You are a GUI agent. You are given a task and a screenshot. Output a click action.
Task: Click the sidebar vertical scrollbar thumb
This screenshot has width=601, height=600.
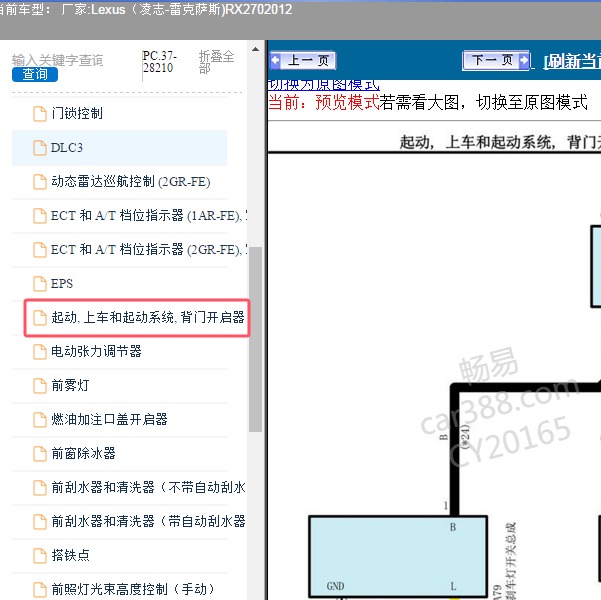tap(255, 339)
